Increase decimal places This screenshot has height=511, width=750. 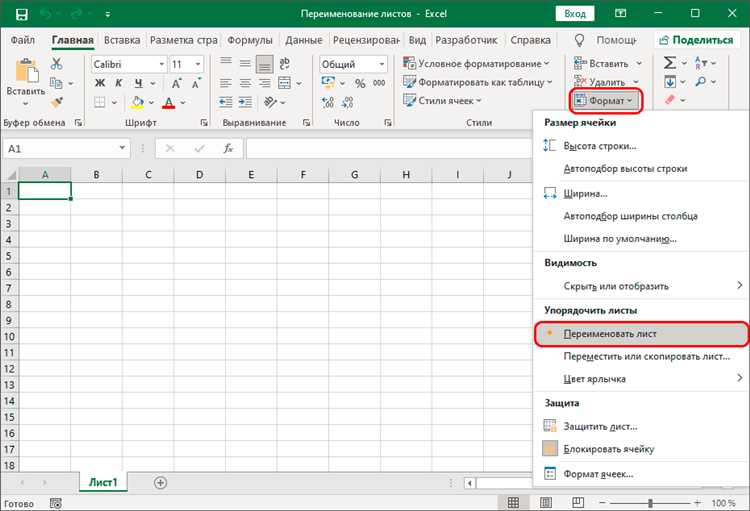click(328, 102)
